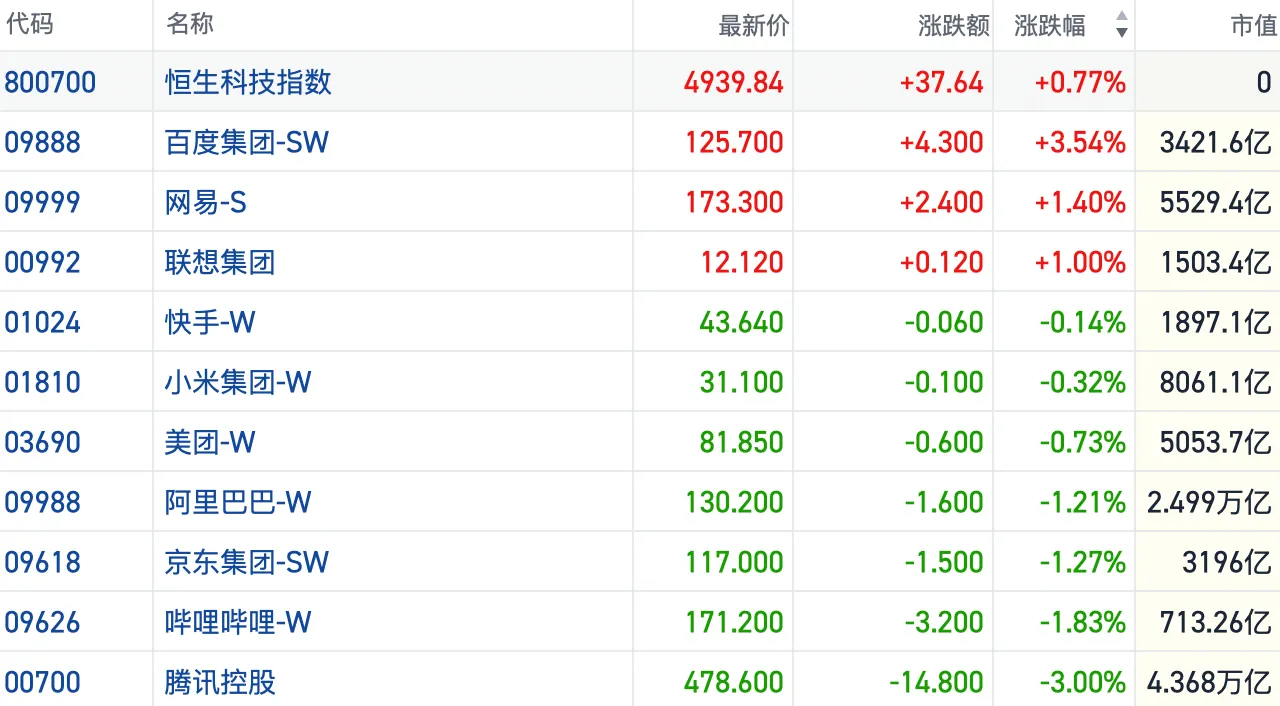Screen dimensions: 1280x706
Task: Click 百度集团 change percentage +3.54%
Action: tap(1080, 142)
